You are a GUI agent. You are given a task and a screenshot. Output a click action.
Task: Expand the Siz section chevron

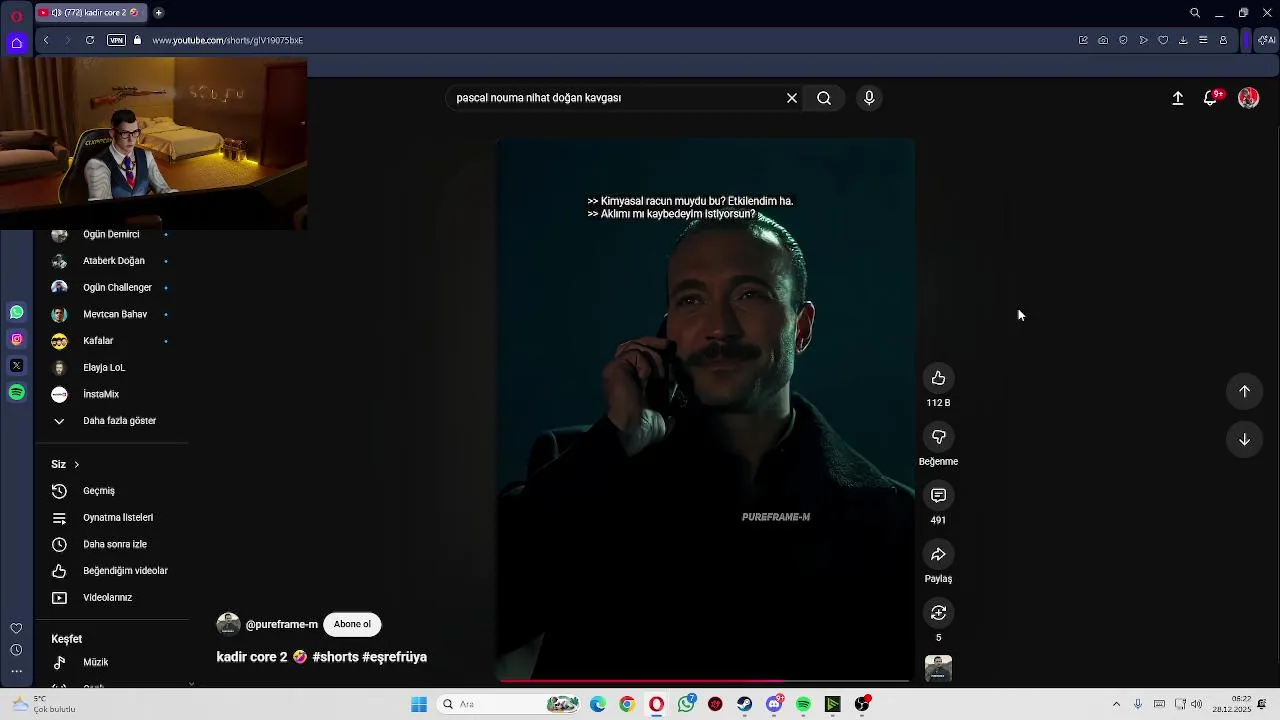76,464
